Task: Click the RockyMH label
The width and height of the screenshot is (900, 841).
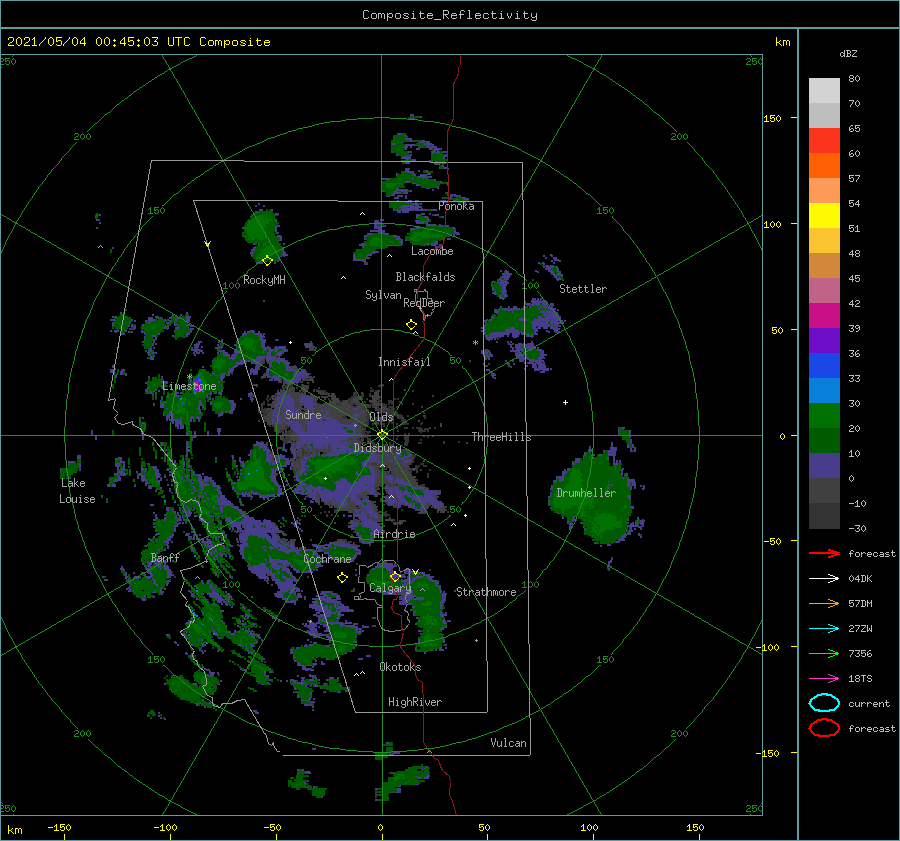Action: coord(264,280)
